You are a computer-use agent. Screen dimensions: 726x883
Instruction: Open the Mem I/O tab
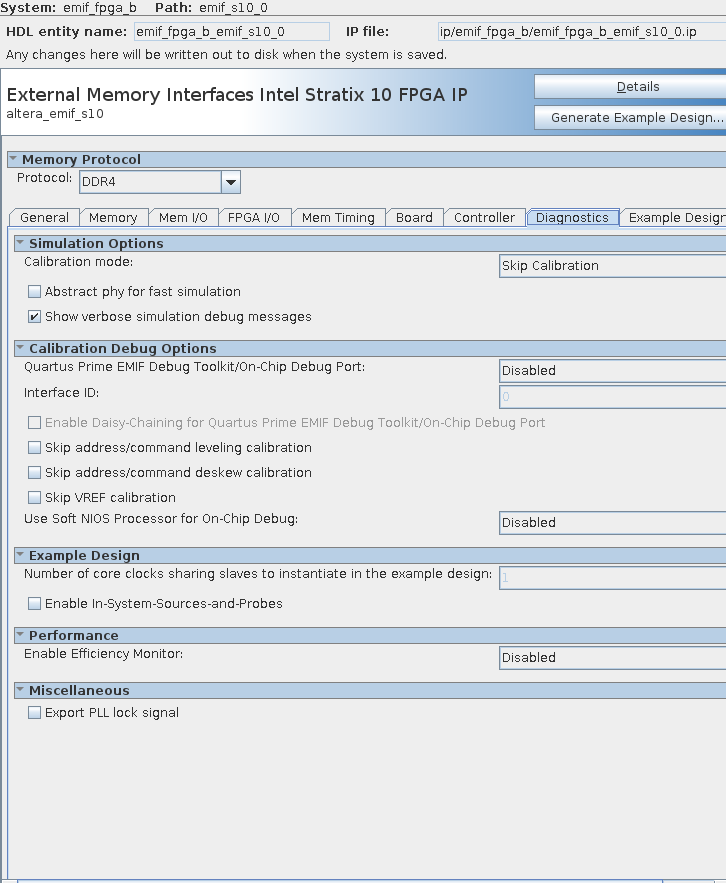tap(183, 217)
